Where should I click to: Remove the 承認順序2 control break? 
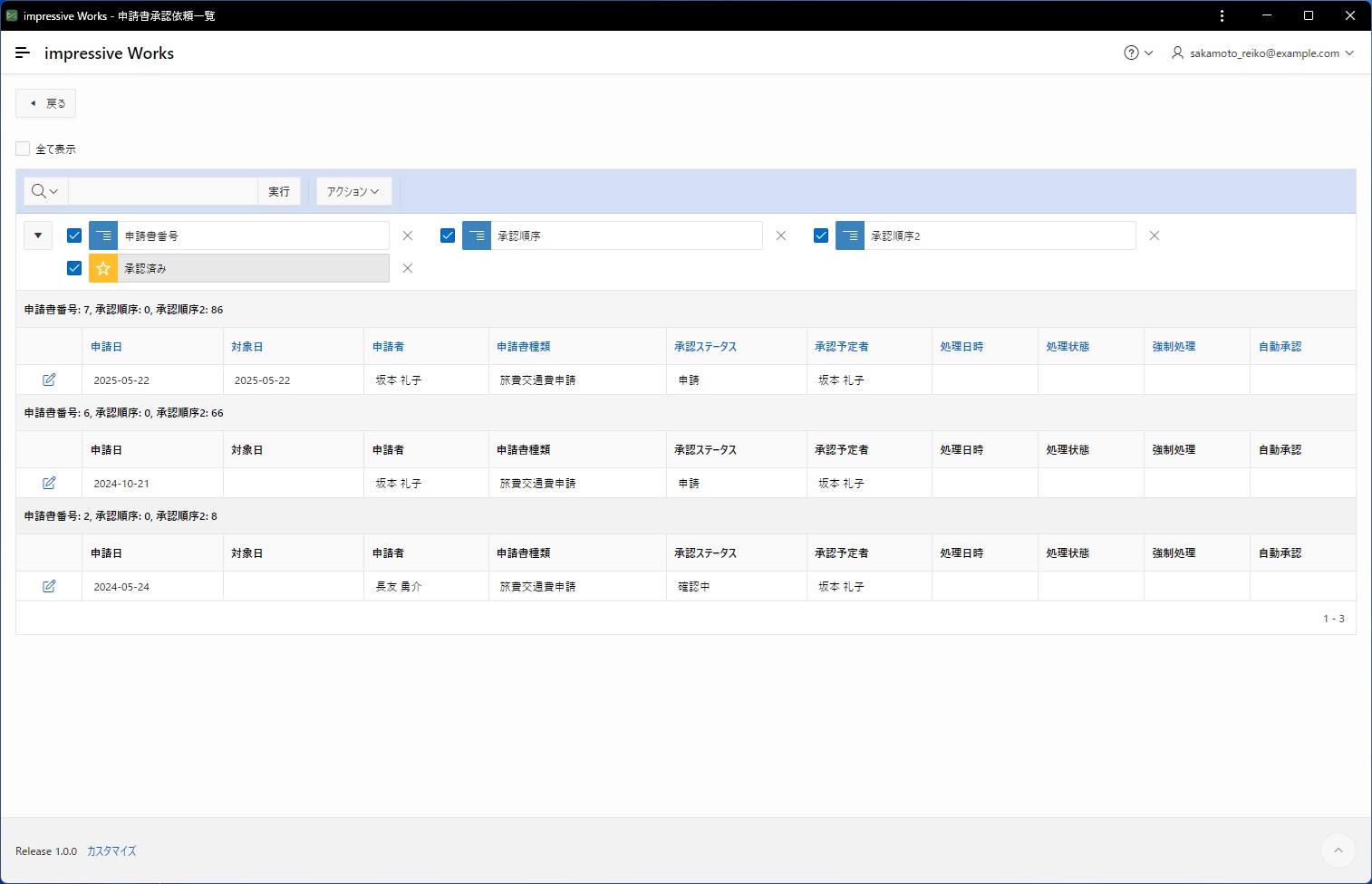[1155, 235]
